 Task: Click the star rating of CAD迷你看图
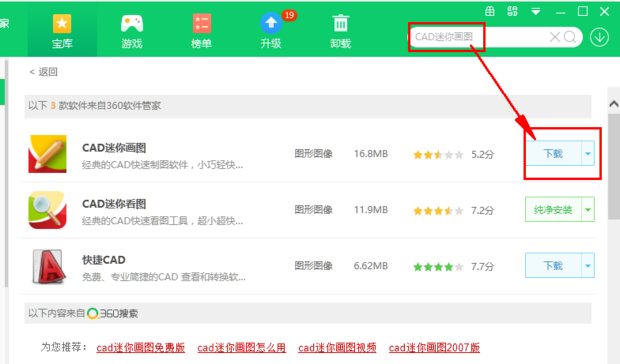438,211
